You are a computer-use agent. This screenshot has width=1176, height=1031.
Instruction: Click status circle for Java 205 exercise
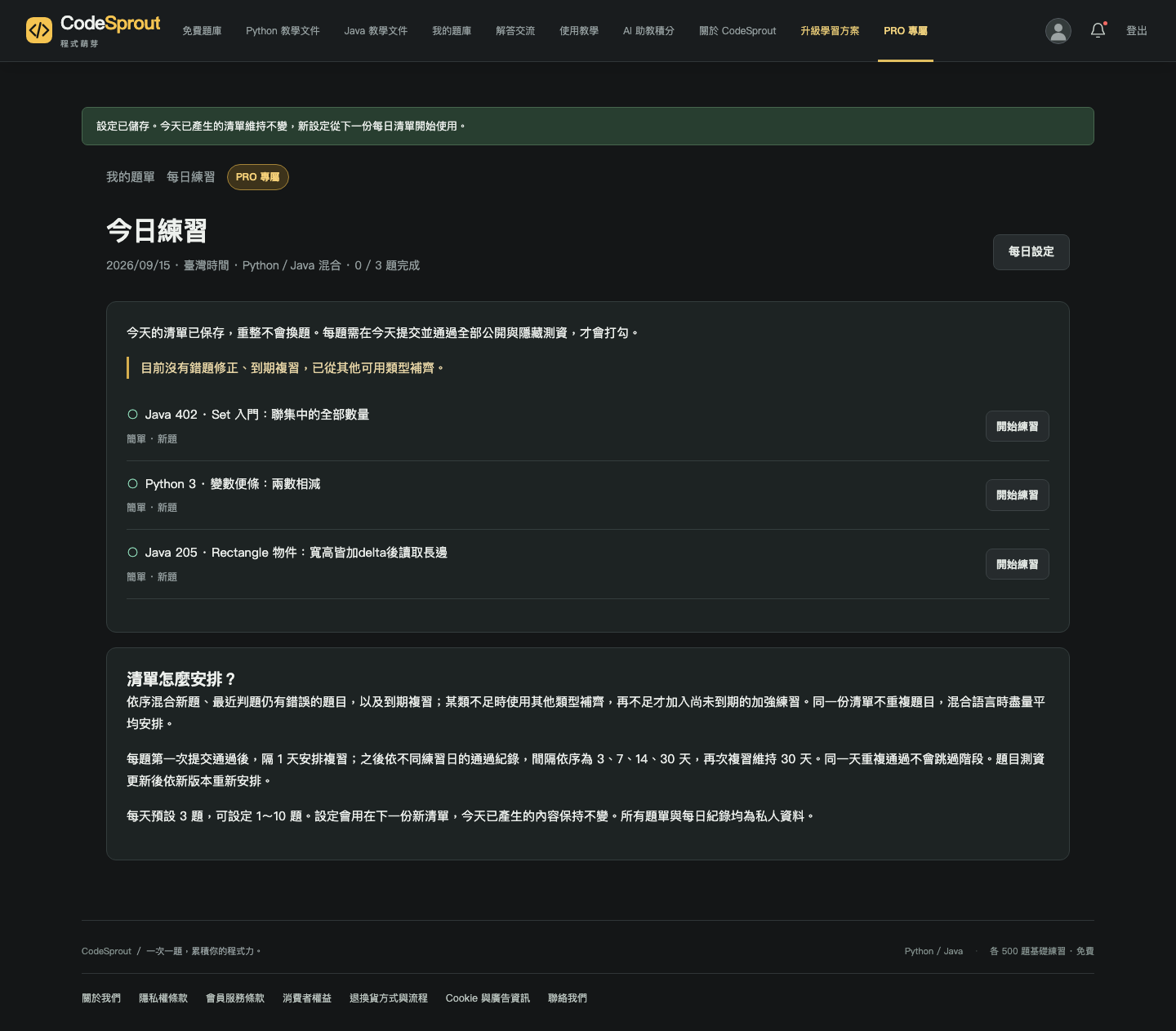132,553
